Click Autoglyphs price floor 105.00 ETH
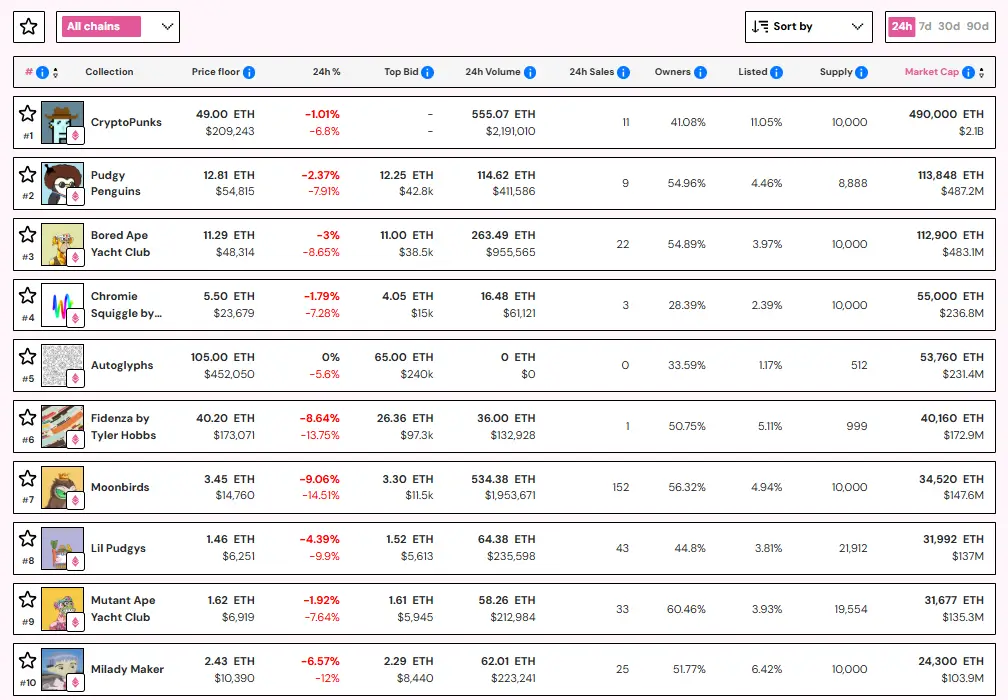 (222, 357)
